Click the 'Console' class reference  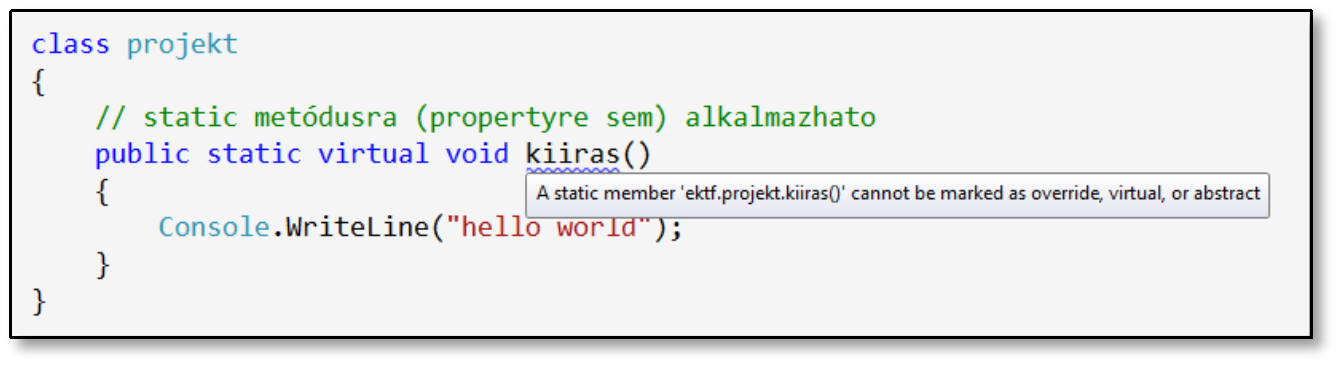[214, 227]
